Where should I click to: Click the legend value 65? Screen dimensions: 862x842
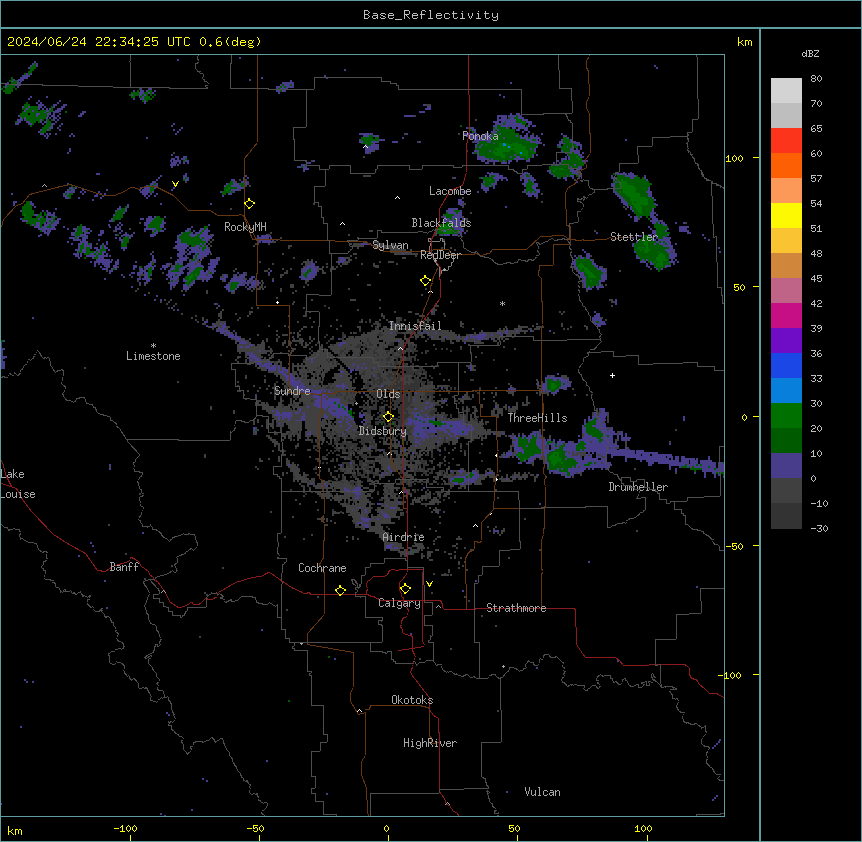tap(816, 129)
